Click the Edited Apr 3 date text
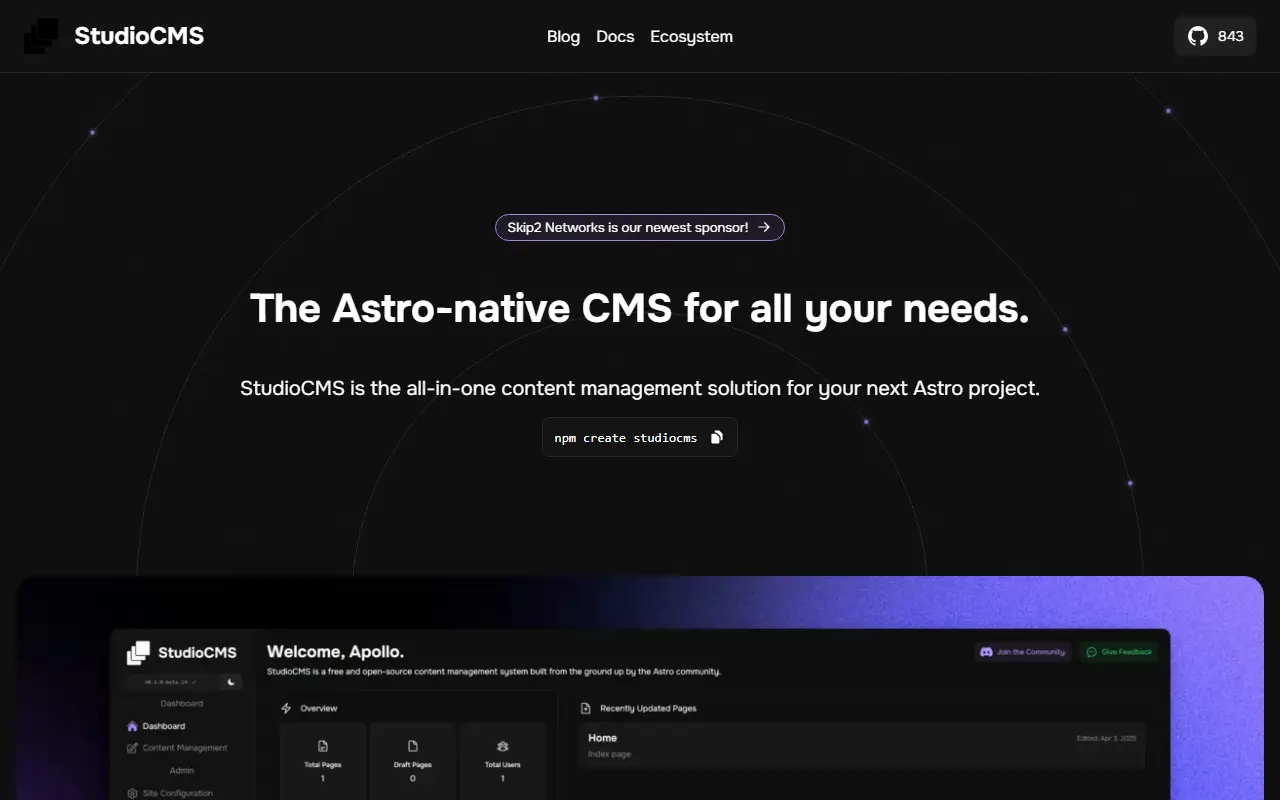The height and width of the screenshot is (800, 1280). [x=1106, y=738]
